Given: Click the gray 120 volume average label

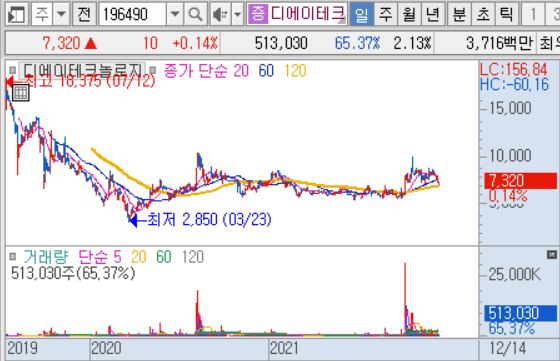Looking at the screenshot, I should click(193, 257).
